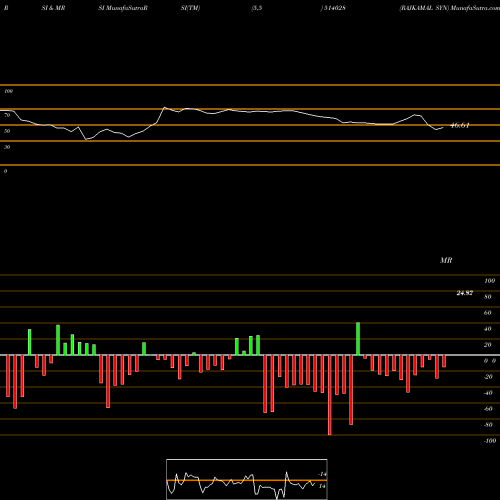500x500 pixels.
Task: Click the RSI 30 axis label
Action: [x=7, y=147]
